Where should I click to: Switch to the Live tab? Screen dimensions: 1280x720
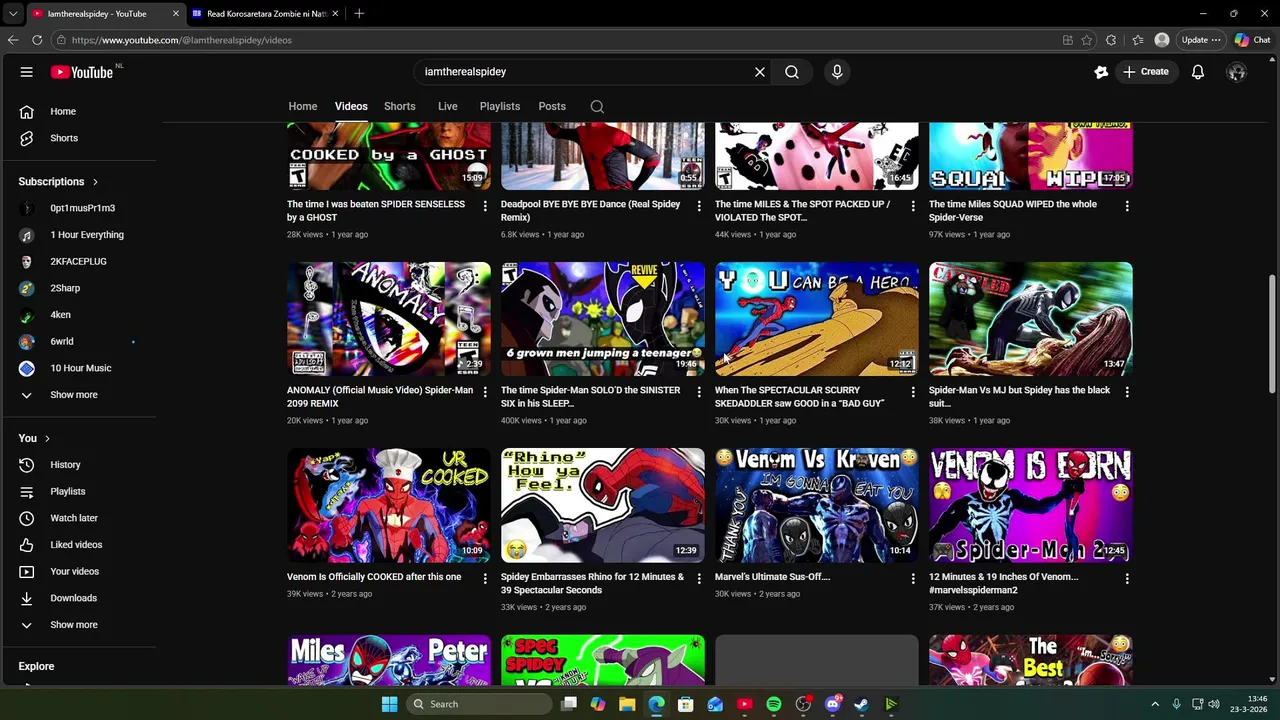click(x=448, y=106)
